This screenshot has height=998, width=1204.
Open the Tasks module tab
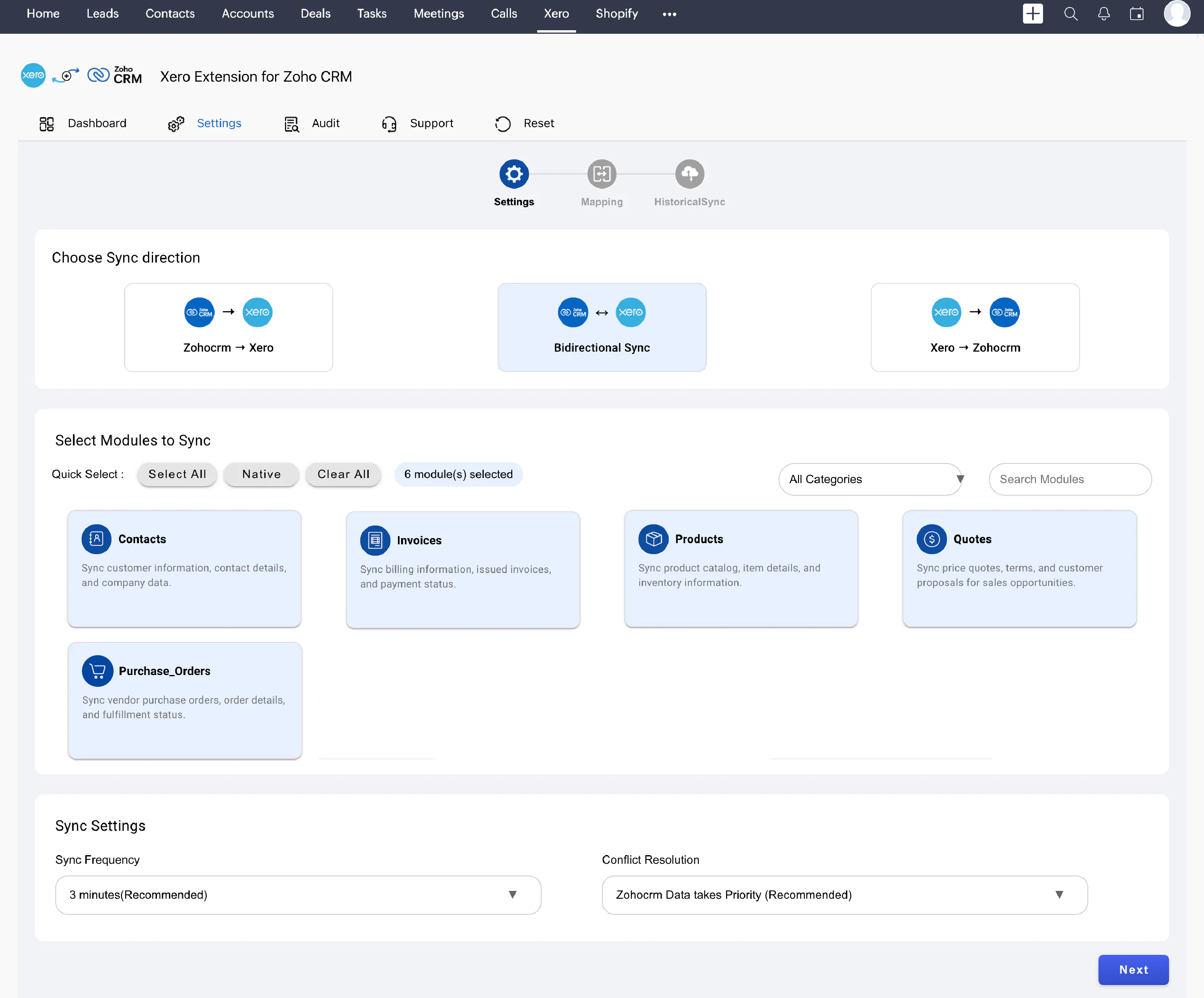click(372, 14)
